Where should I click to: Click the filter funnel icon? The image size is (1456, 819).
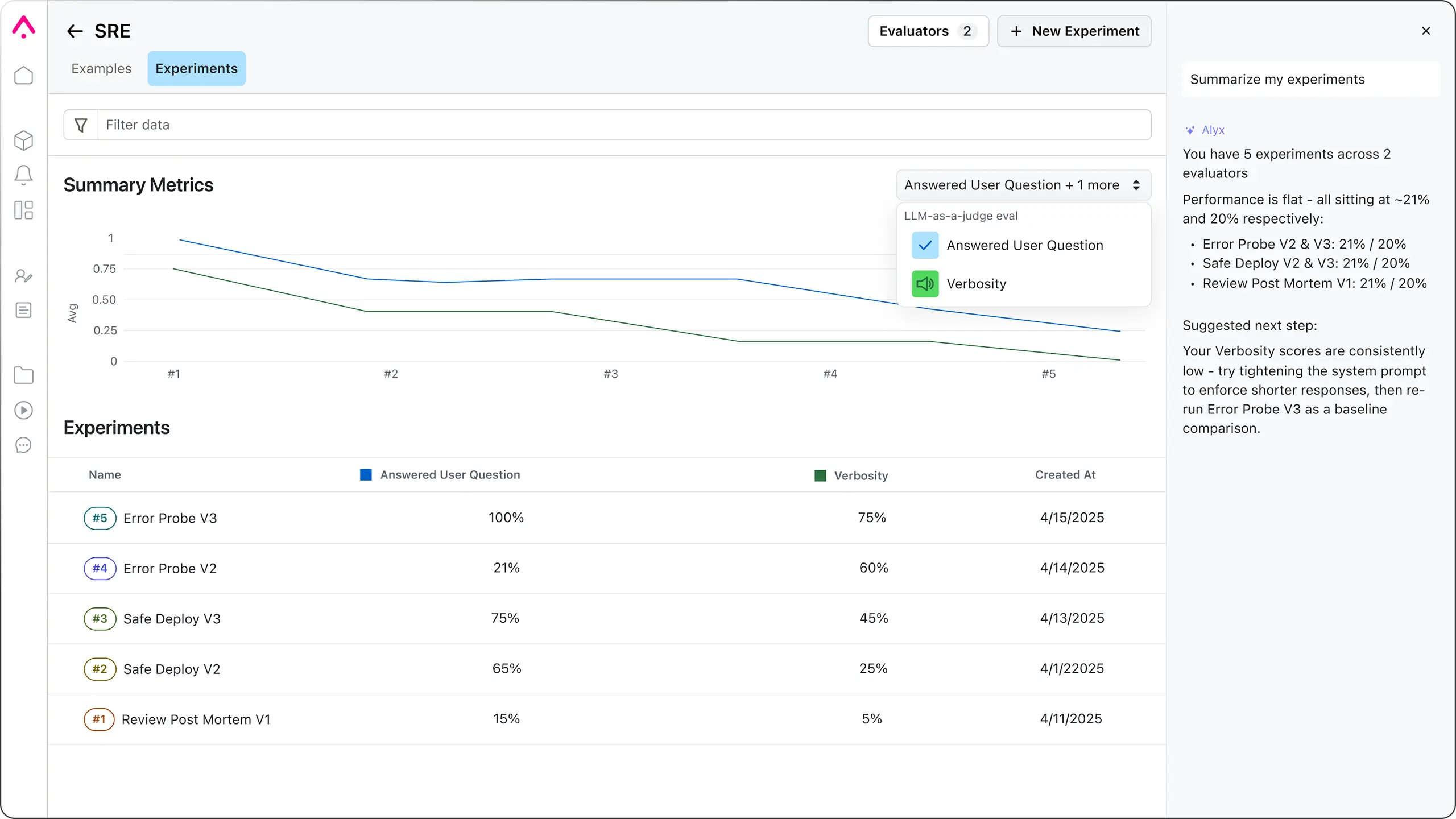(81, 125)
